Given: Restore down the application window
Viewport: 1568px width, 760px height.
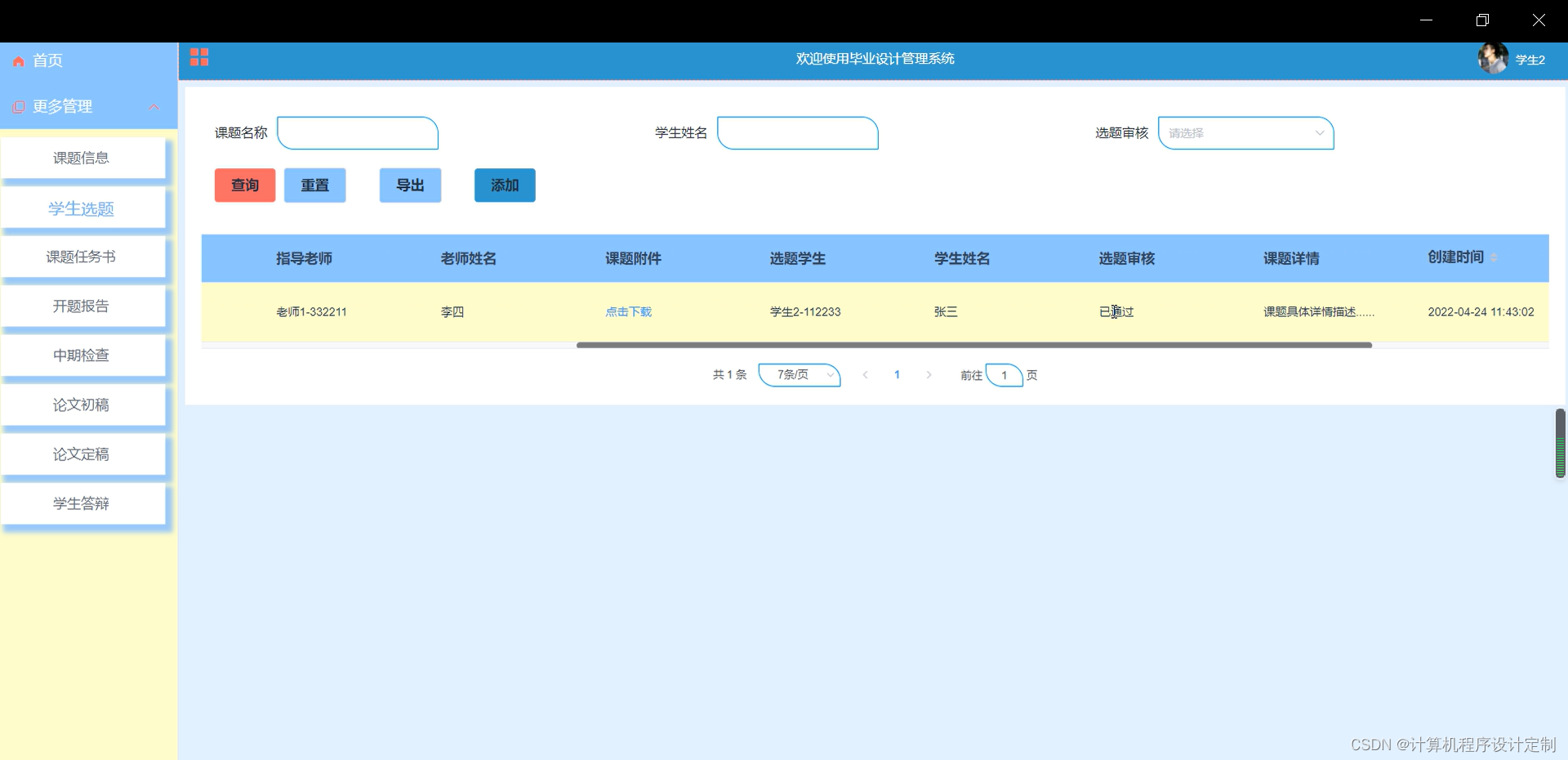Looking at the screenshot, I should (x=1482, y=20).
